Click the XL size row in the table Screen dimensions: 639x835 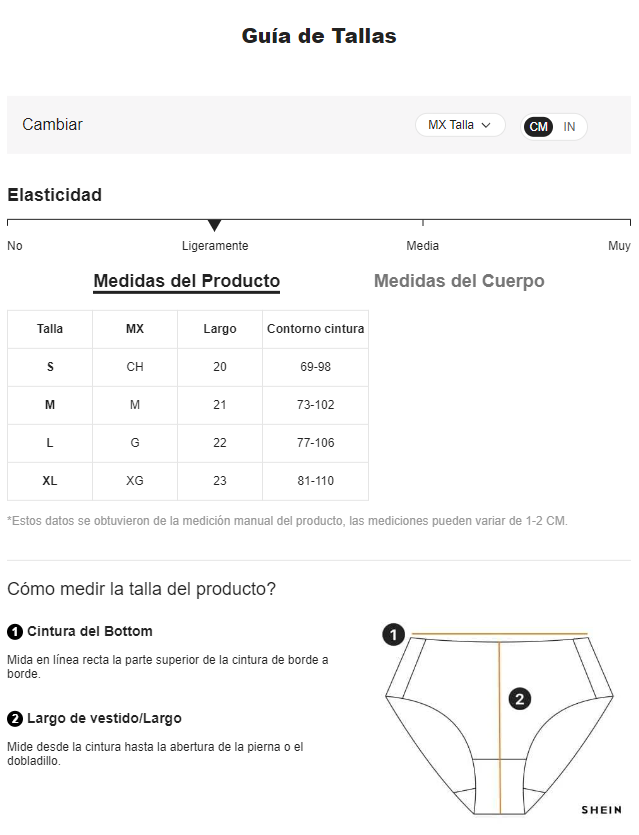coord(188,481)
